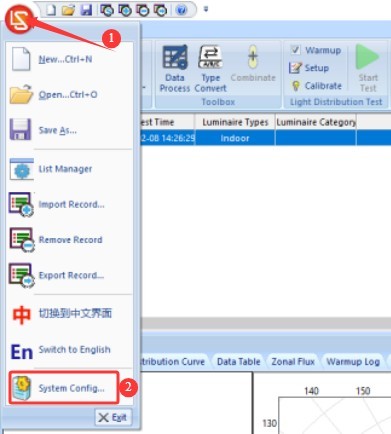Click the fourth round arrow icon before help
The image size is (391, 434).
pyautogui.click(x=161, y=10)
